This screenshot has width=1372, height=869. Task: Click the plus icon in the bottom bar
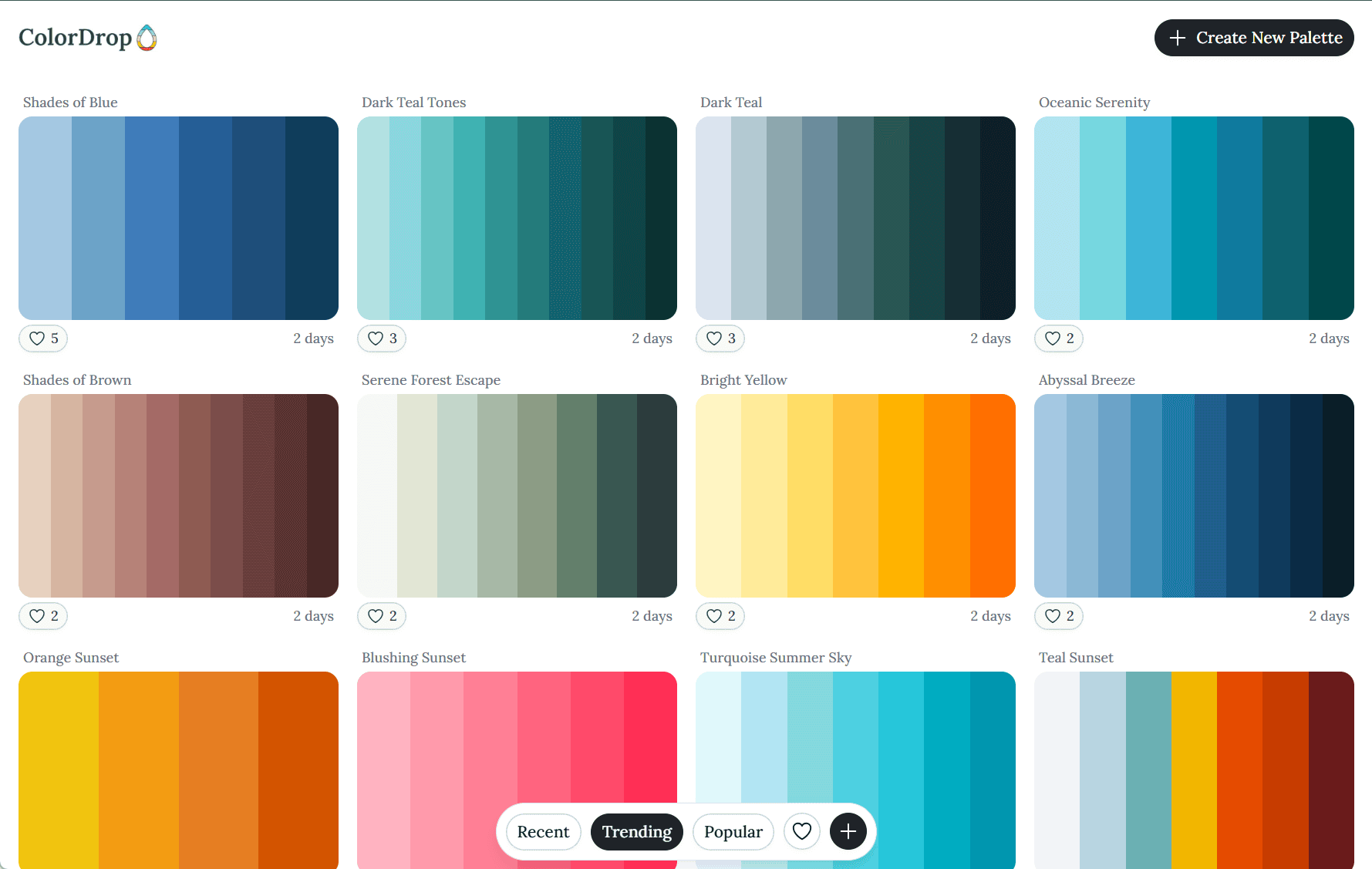[x=848, y=831]
